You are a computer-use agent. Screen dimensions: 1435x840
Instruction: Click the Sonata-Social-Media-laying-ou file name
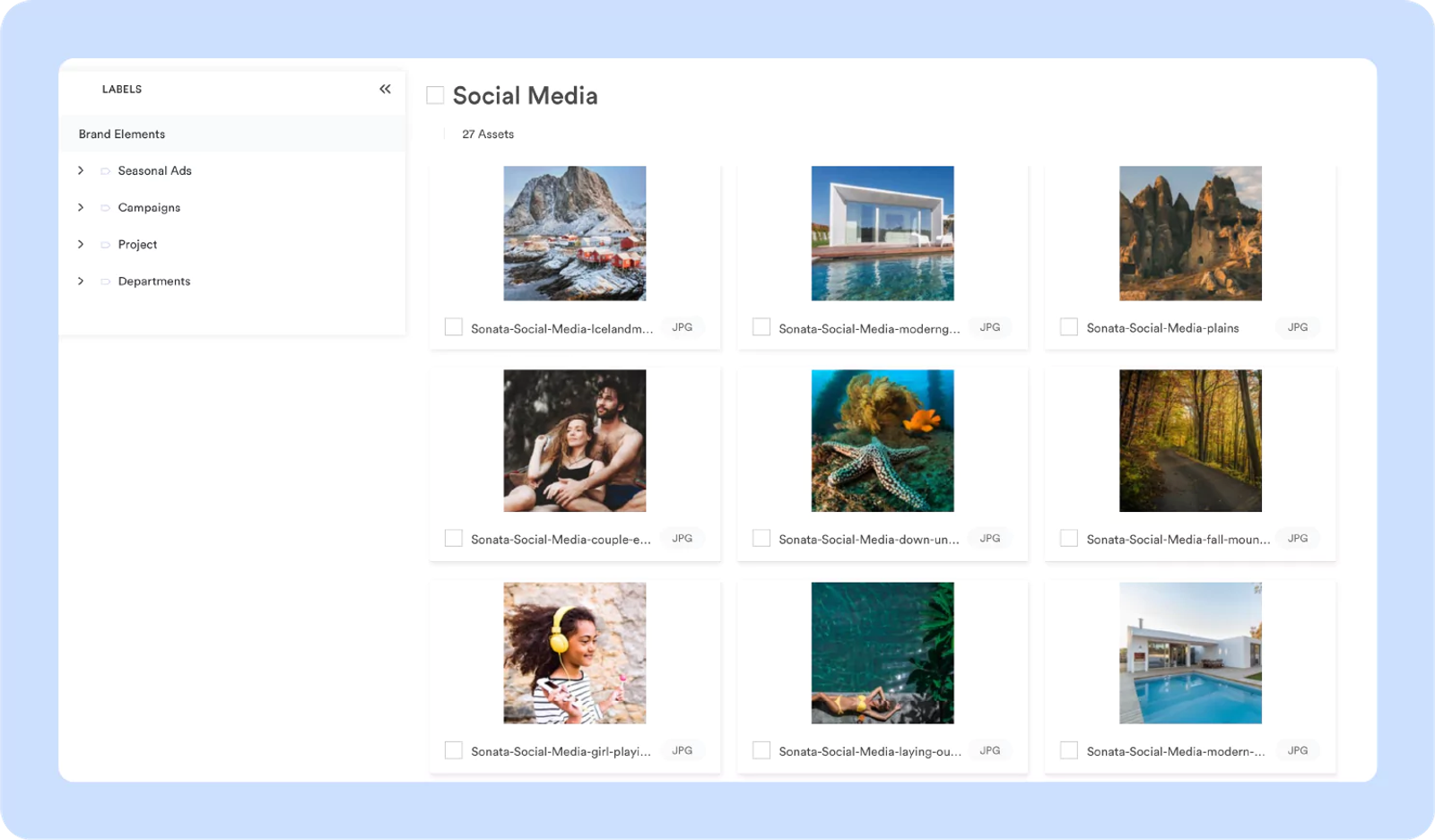point(870,751)
